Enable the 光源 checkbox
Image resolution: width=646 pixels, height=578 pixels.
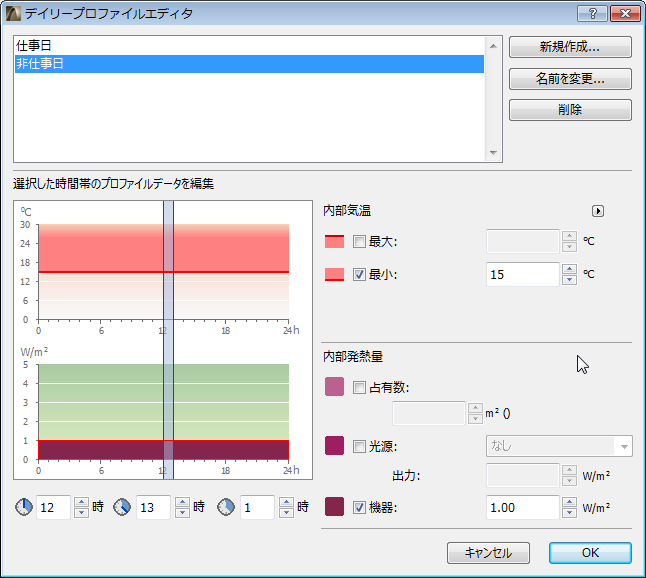359,446
